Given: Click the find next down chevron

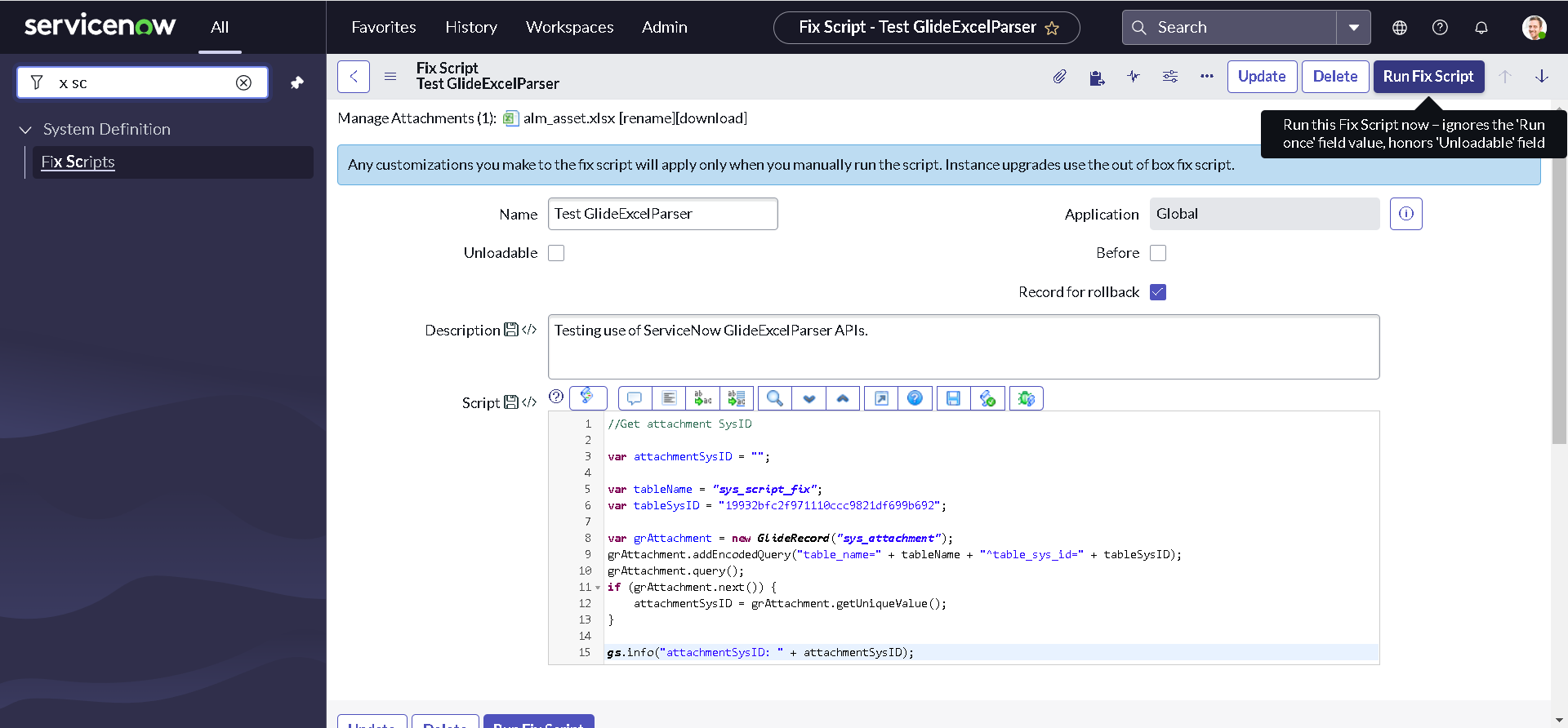Looking at the screenshot, I should [x=809, y=398].
